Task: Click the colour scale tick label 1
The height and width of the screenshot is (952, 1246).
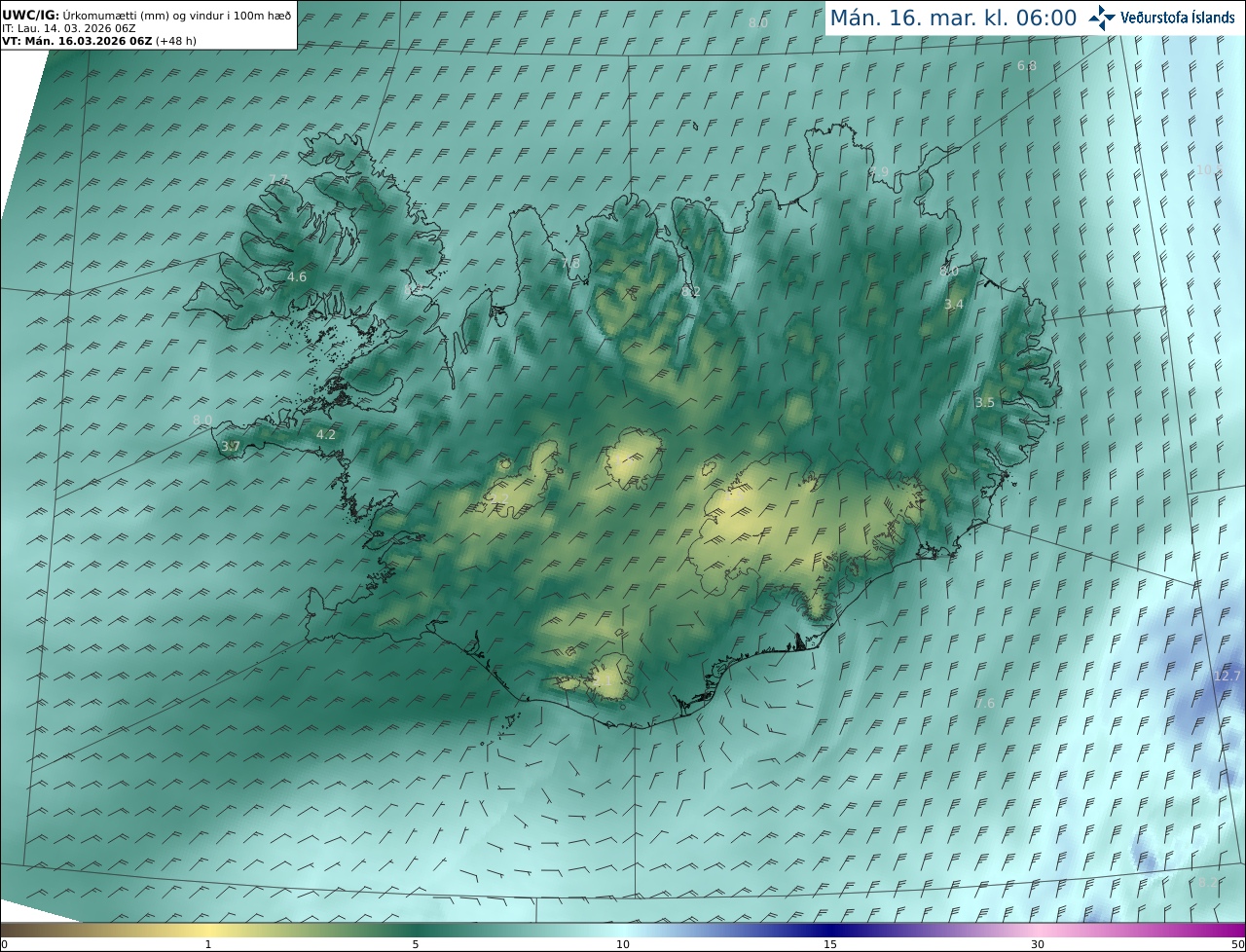Action: (x=208, y=944)
